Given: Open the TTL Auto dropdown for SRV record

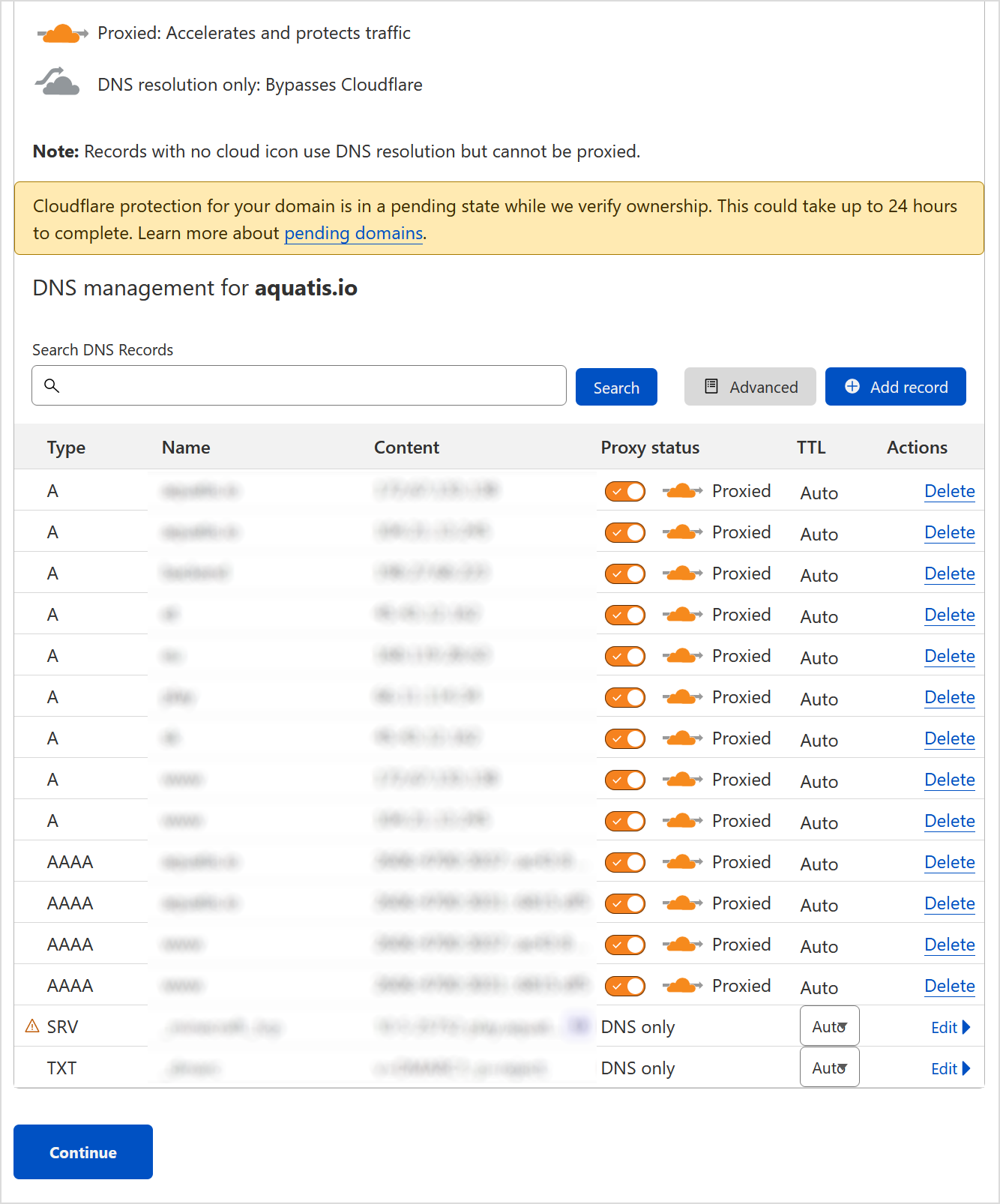Looking at the screenshot, I should click(830, 1026).
